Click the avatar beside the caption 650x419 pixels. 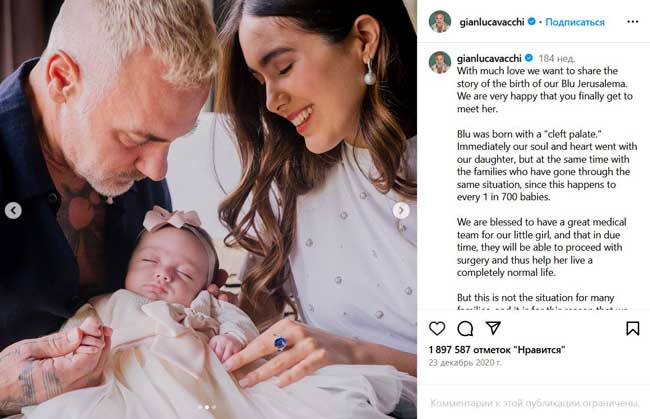click(439, 62)
